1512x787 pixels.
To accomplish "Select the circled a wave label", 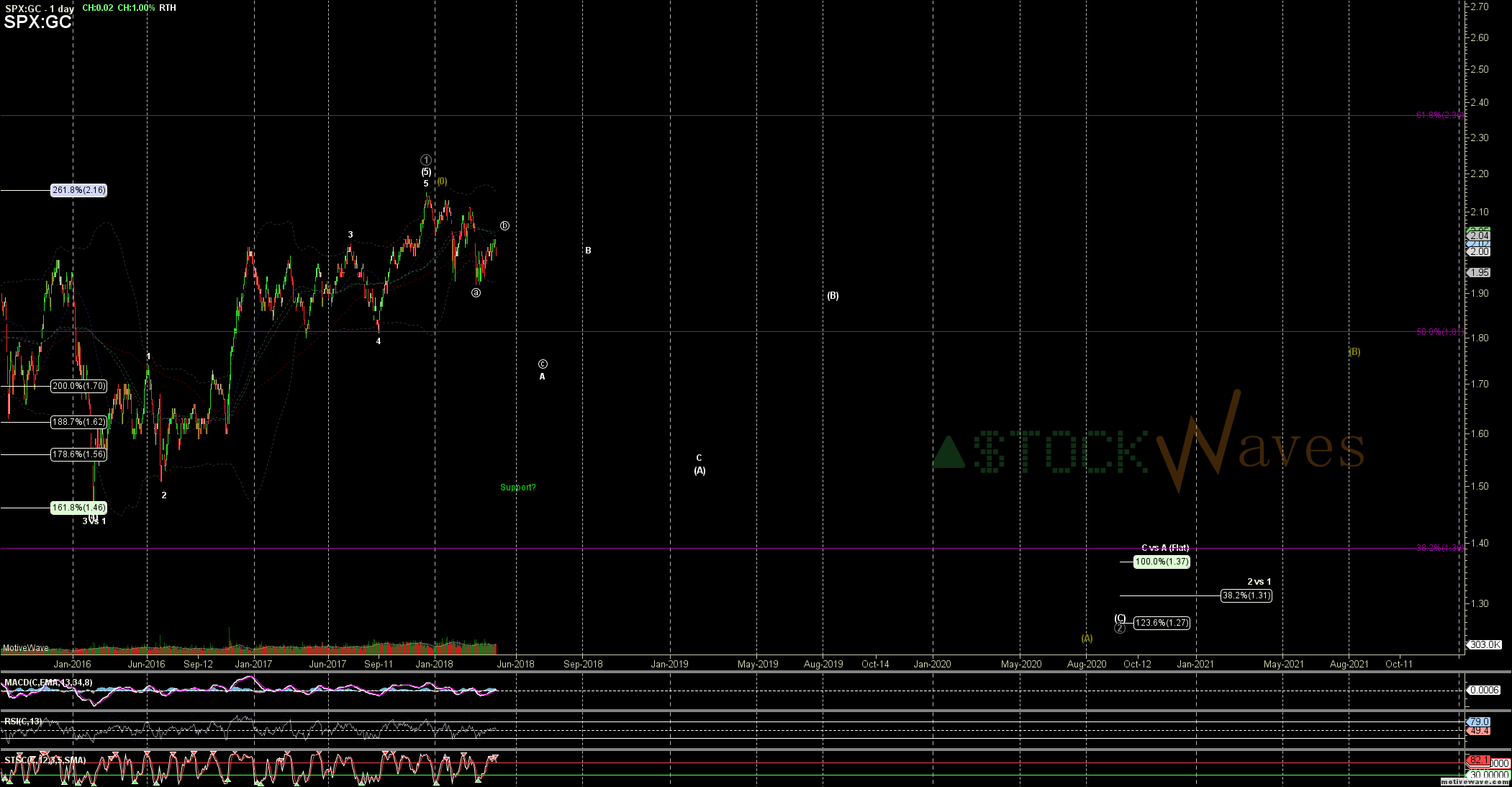I will click(476, 293).
